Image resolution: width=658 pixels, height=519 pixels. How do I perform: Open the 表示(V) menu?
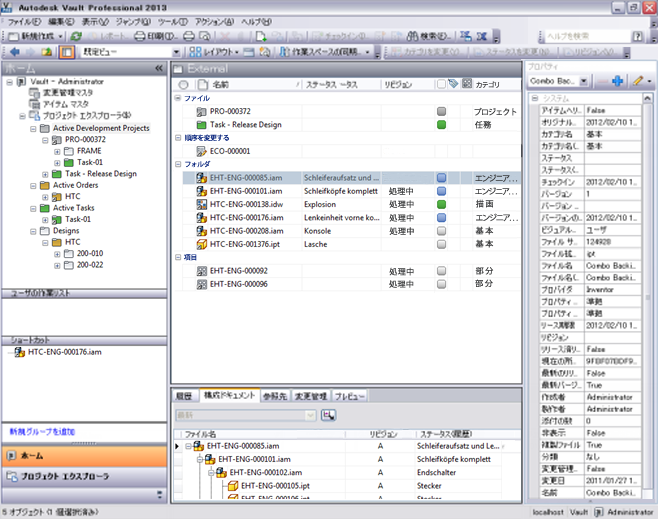point(95,21)
